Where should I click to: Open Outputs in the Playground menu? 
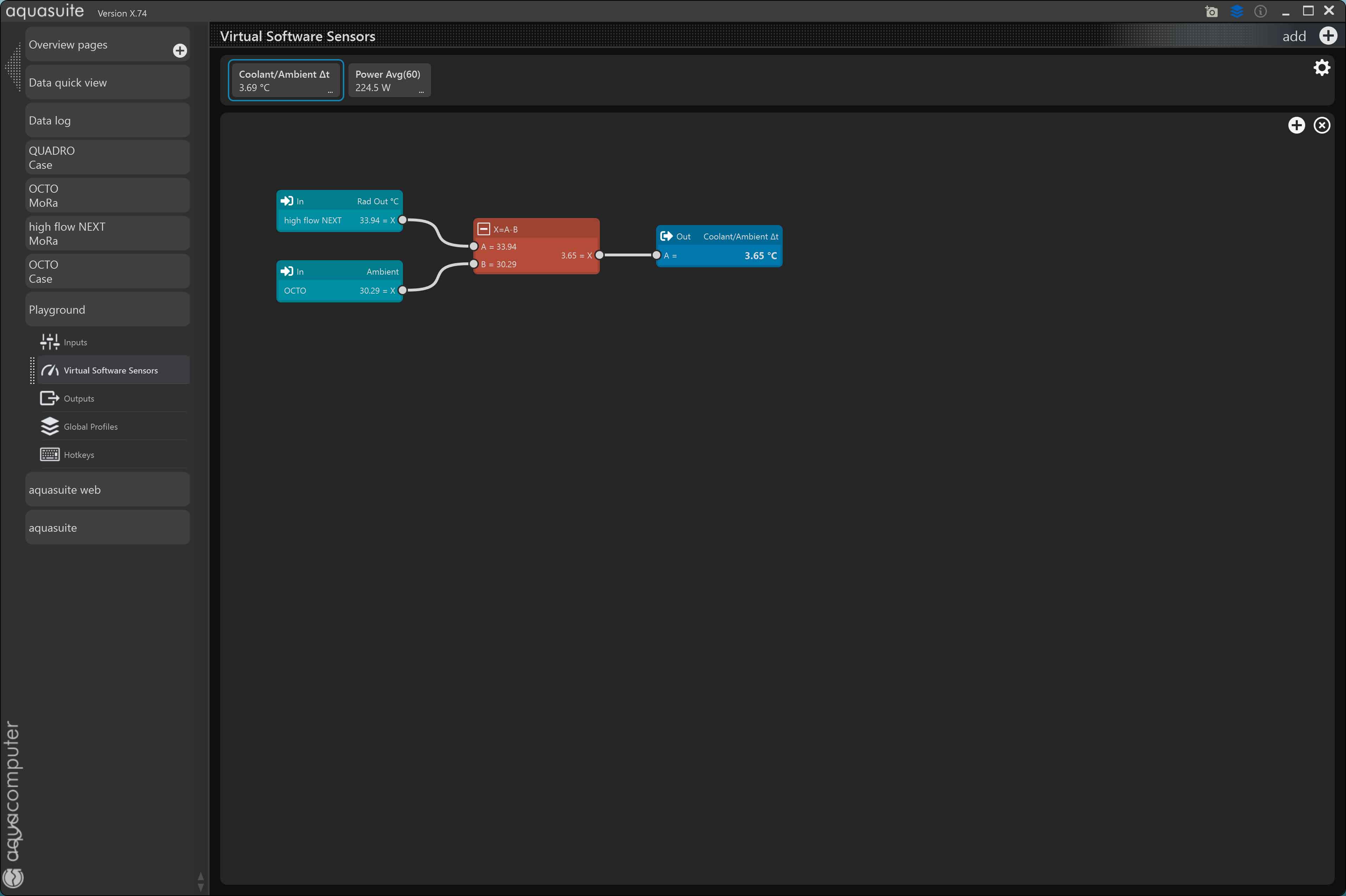pyautogui.click(x=79, y=398)
